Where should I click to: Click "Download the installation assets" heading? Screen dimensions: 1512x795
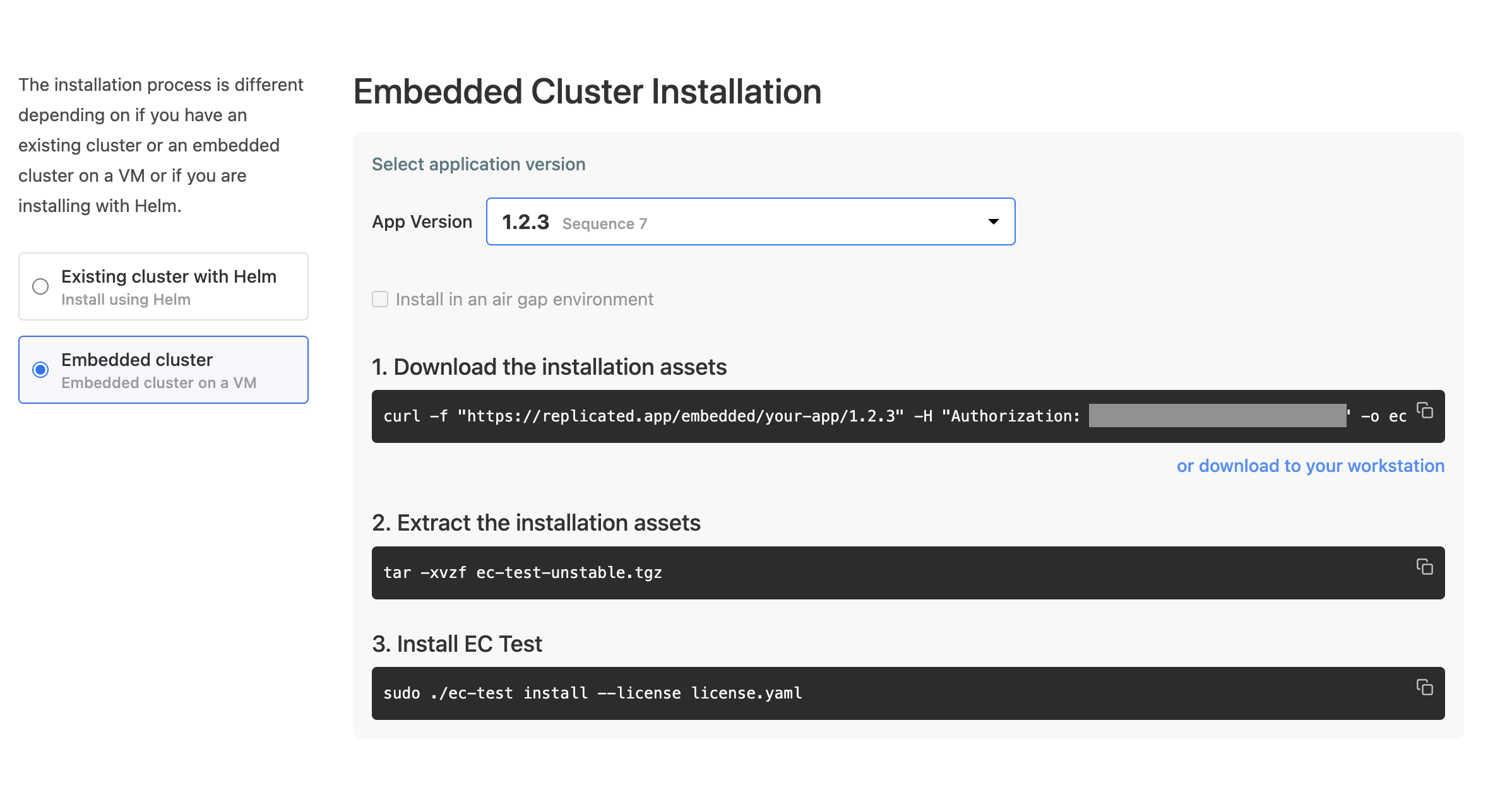tap(549, 367)
